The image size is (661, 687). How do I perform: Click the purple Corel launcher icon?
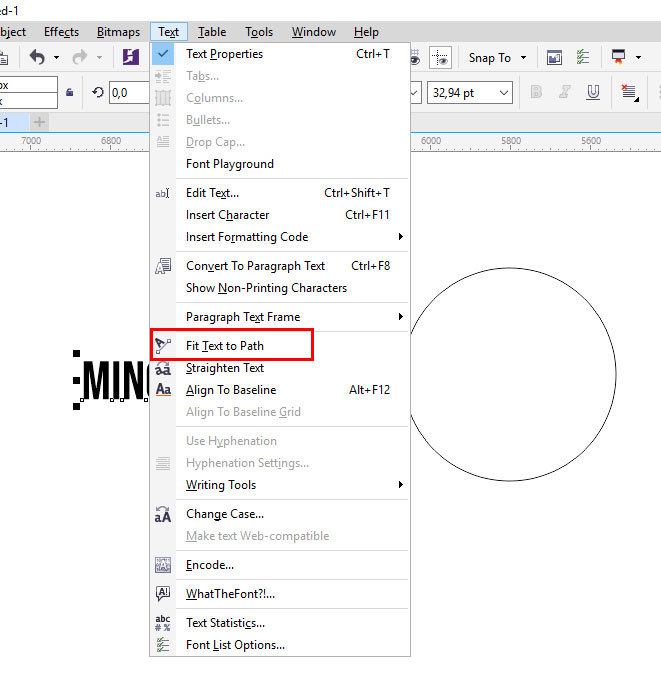(x=131, y=57)
